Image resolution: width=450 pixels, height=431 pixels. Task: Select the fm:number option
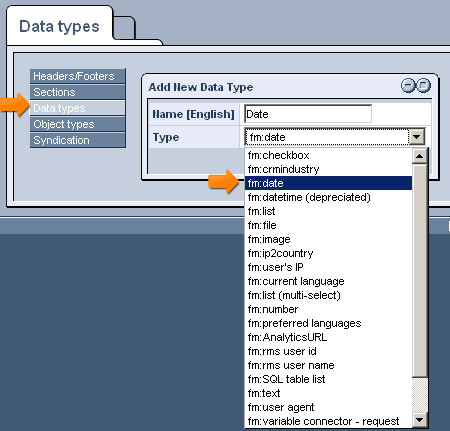tap(328, 309)
